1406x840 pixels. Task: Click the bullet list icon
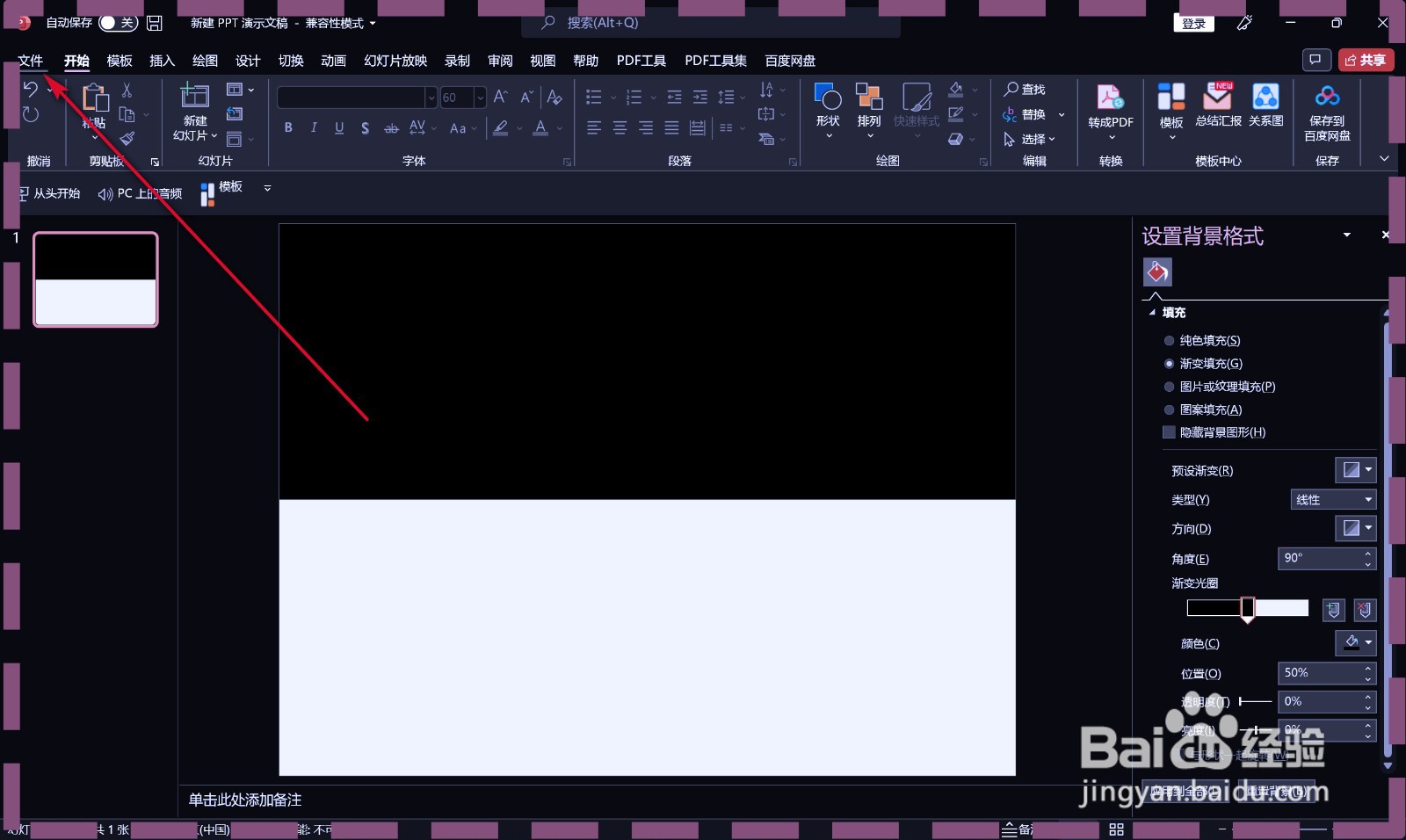(594, 98)
